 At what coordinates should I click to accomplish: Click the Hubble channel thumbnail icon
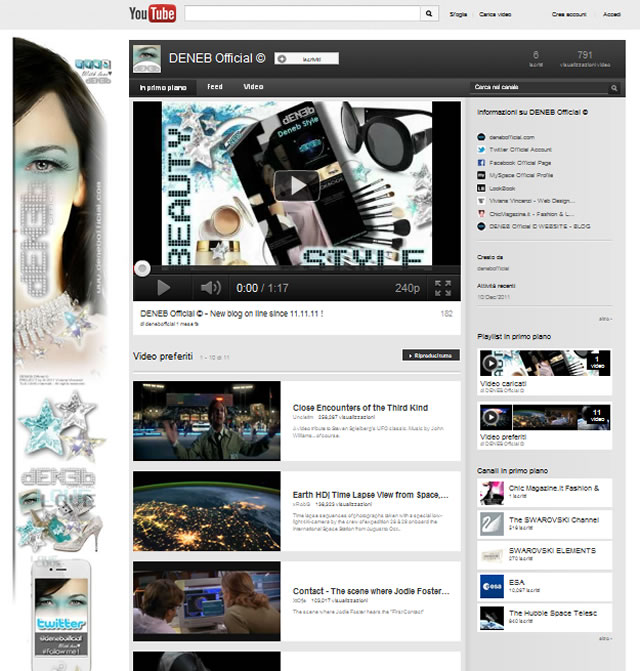(x=492, y=618)
